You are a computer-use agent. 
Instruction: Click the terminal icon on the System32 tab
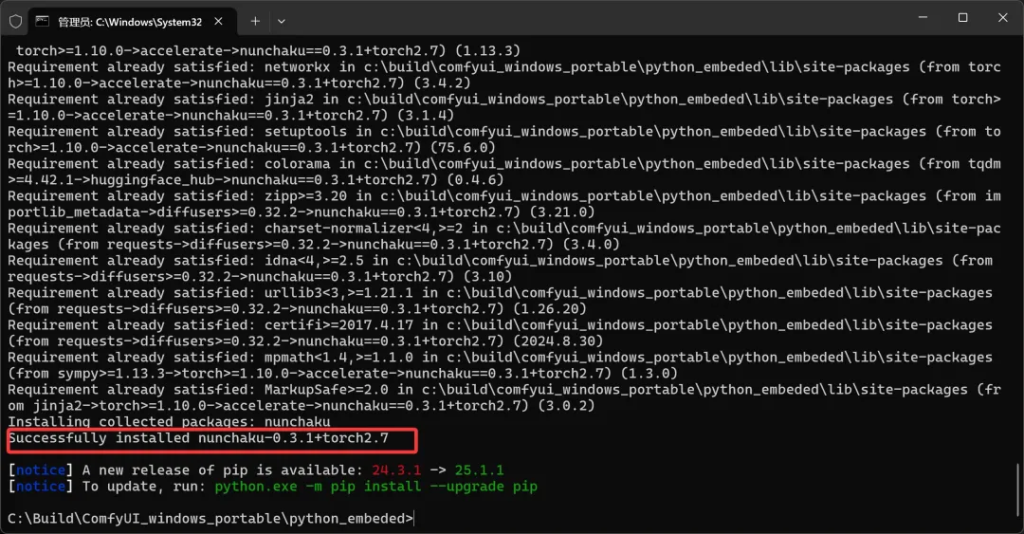click(42, 22)
